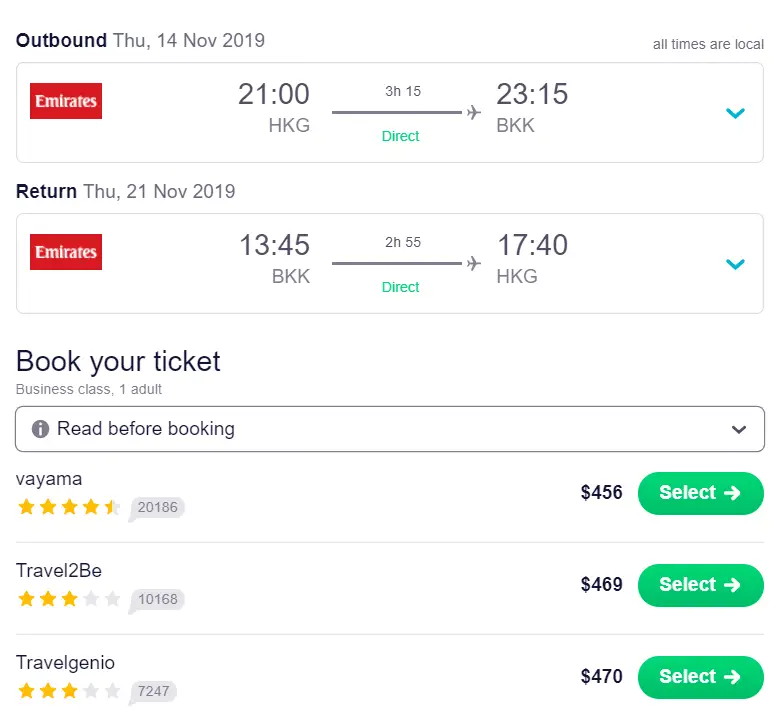This screenshot has height=711, width=773.
Task: Click the vayama star rating
Action: pos(68,507)
